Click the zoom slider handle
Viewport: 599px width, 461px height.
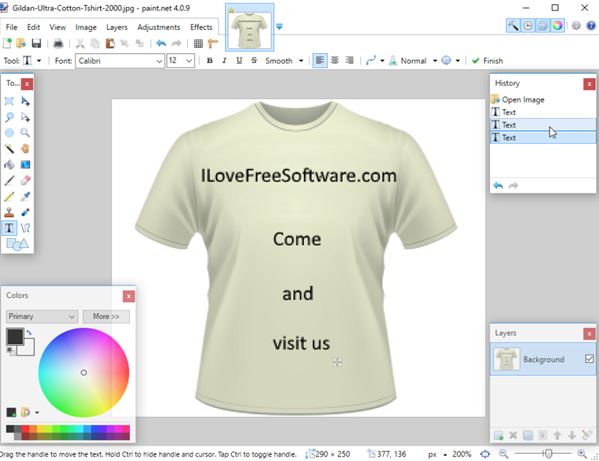pyautogui.click(x=549, y=454)
